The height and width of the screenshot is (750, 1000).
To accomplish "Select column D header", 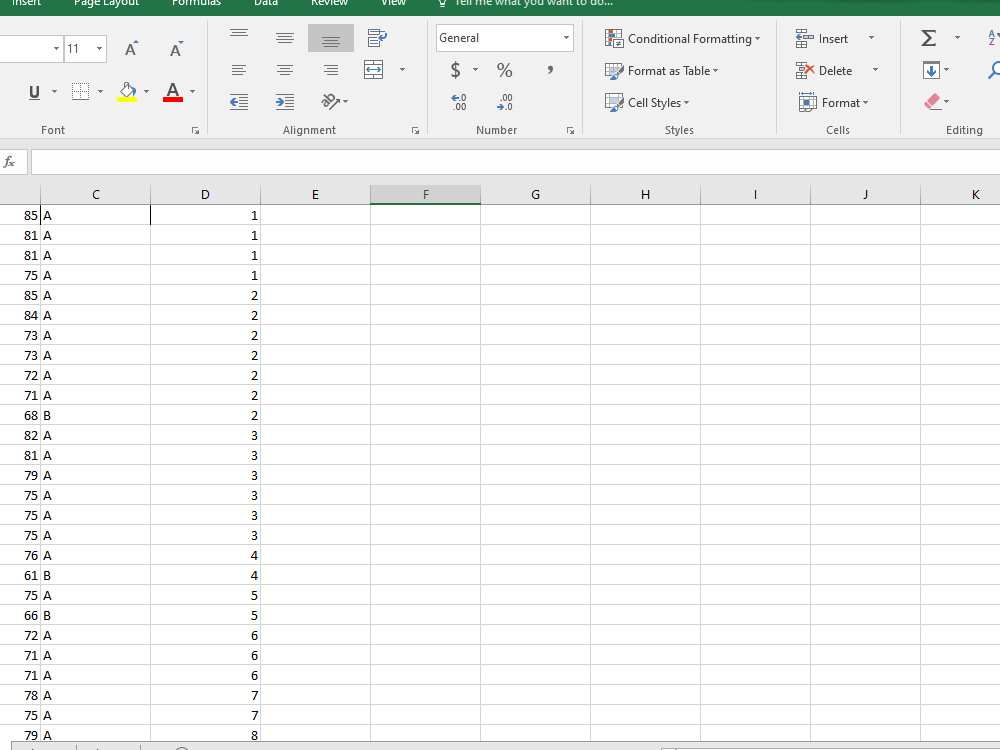I will coord(205,195).
